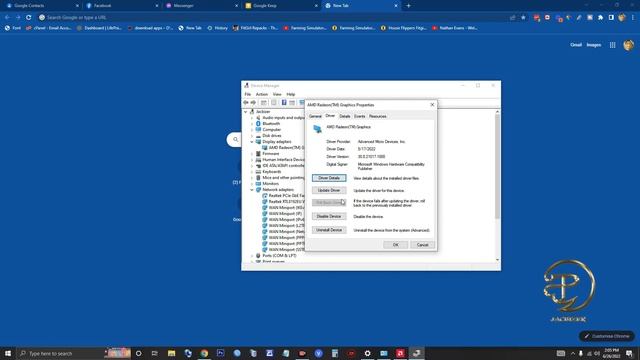This screenshot has height=360, width=640.
Task: Open Google Chrome from taskbar
Action: click(204, 353)
